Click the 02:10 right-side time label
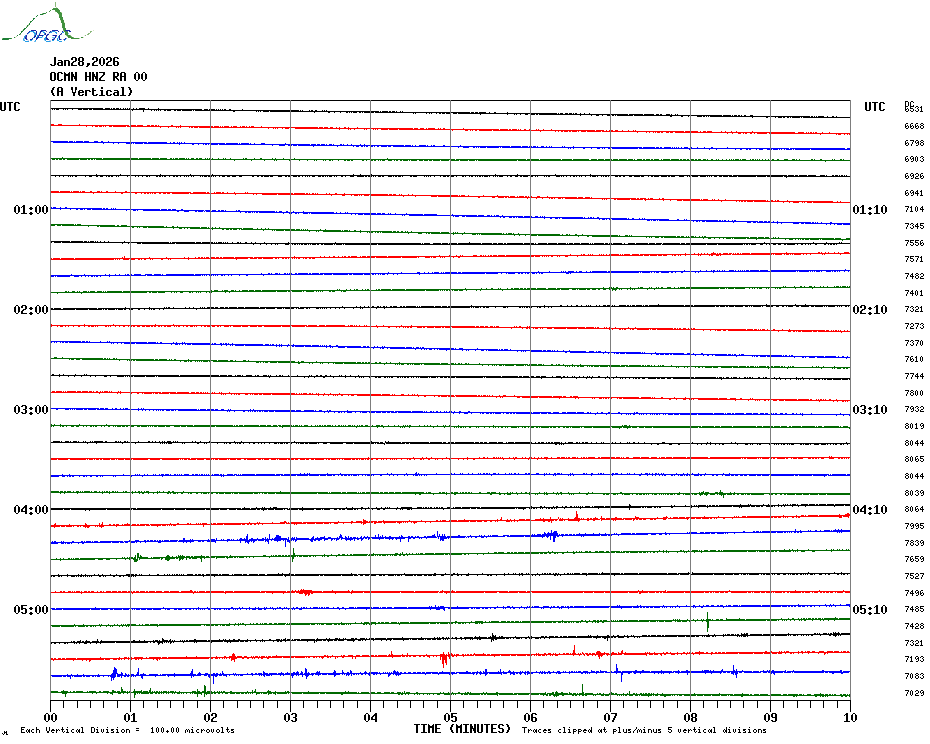Screen dimensions: 930x744 pos(869,310)
